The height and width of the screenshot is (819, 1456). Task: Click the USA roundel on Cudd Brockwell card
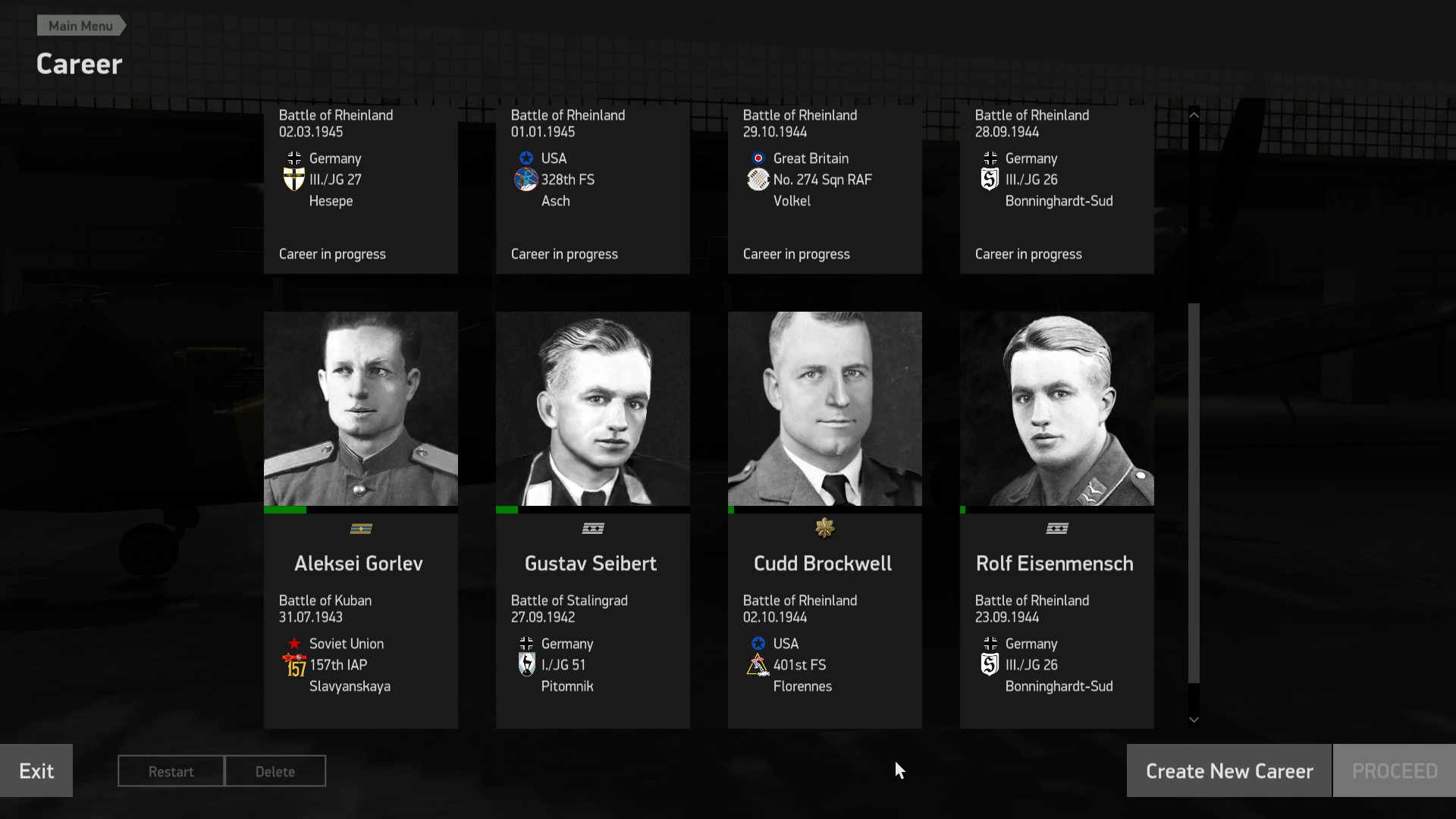point(758,644)
